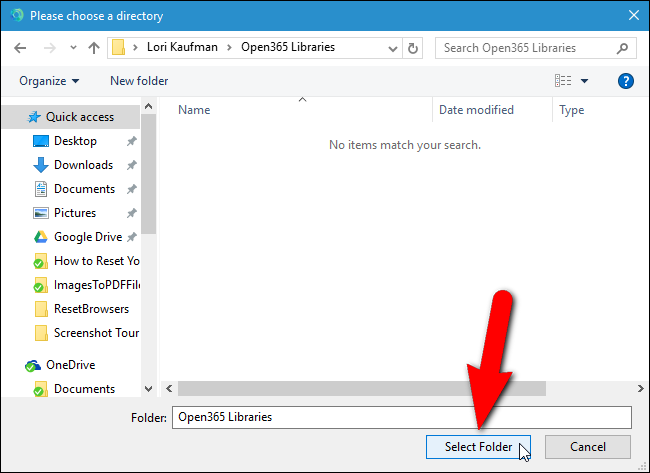This screenshot has width=650, height=473.
Task: Refresh the current folder view
Action: tap(412, 49)
